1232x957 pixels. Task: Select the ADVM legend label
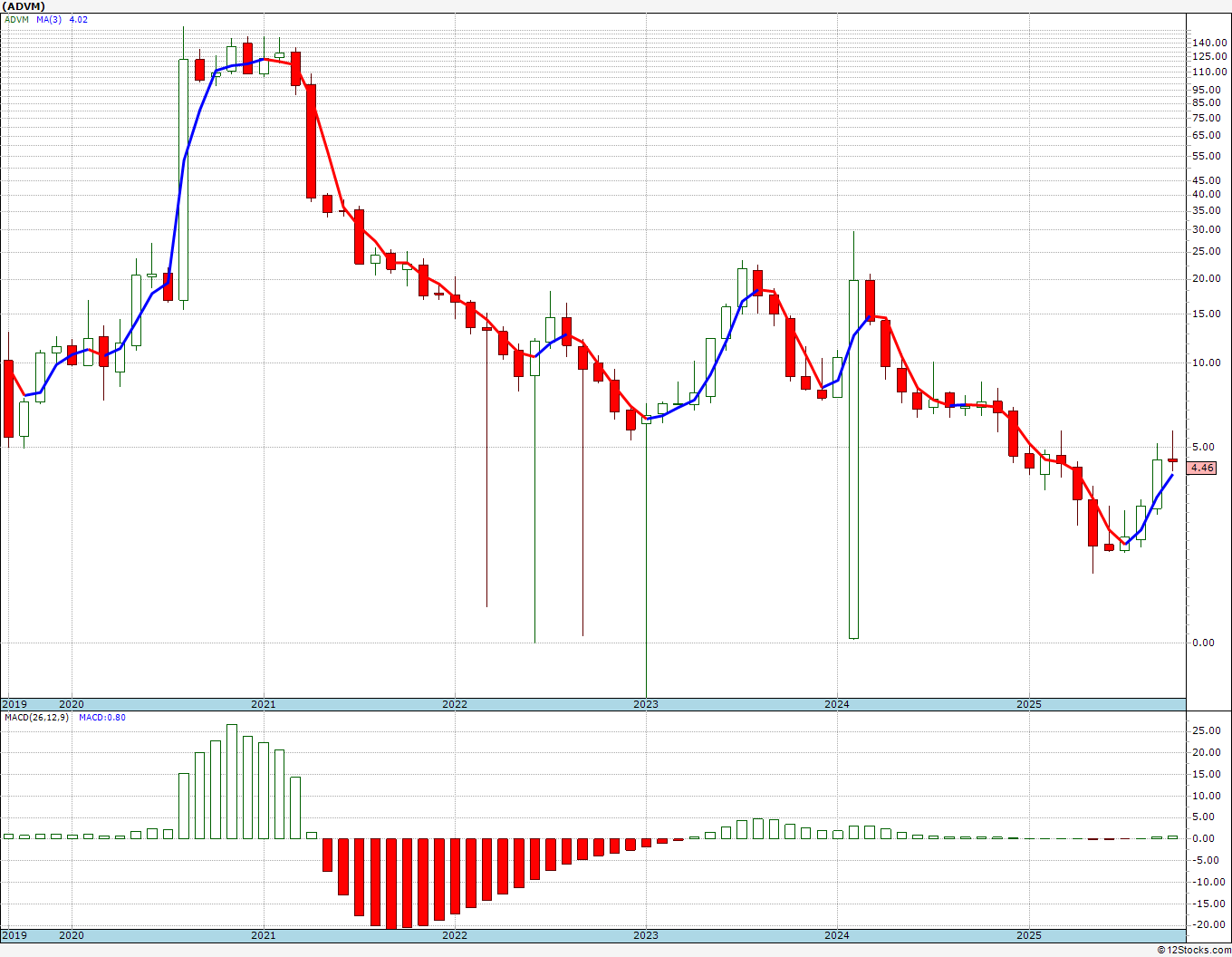(x=16, y=19)
